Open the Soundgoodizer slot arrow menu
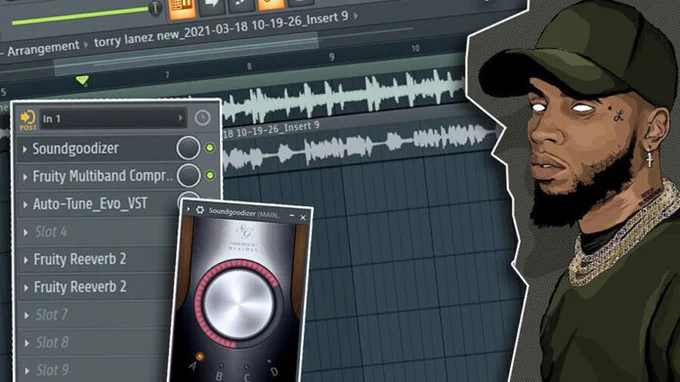The width and height of the screenshot is (680, 382). coord(25,149)
